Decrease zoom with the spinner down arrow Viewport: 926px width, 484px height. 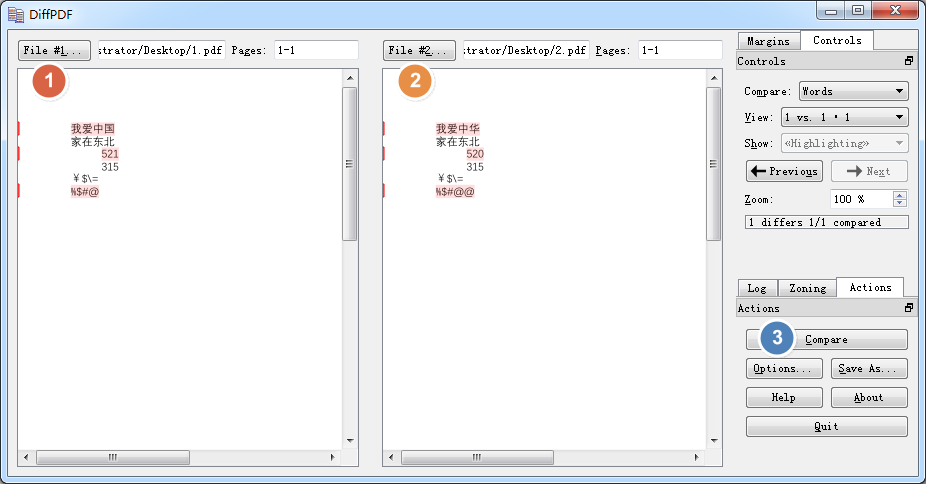pos(899,204)
